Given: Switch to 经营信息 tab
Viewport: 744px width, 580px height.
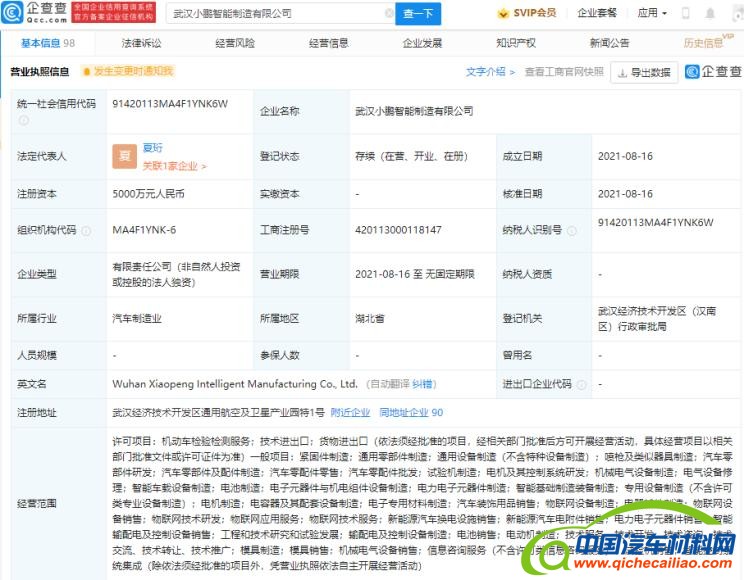Looking at the screenshot, I should [x=328, y=43].
